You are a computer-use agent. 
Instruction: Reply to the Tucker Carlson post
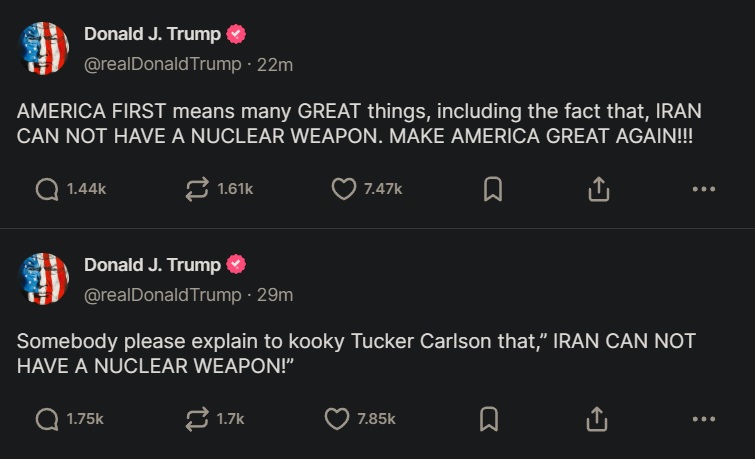(x=47, y=419)
